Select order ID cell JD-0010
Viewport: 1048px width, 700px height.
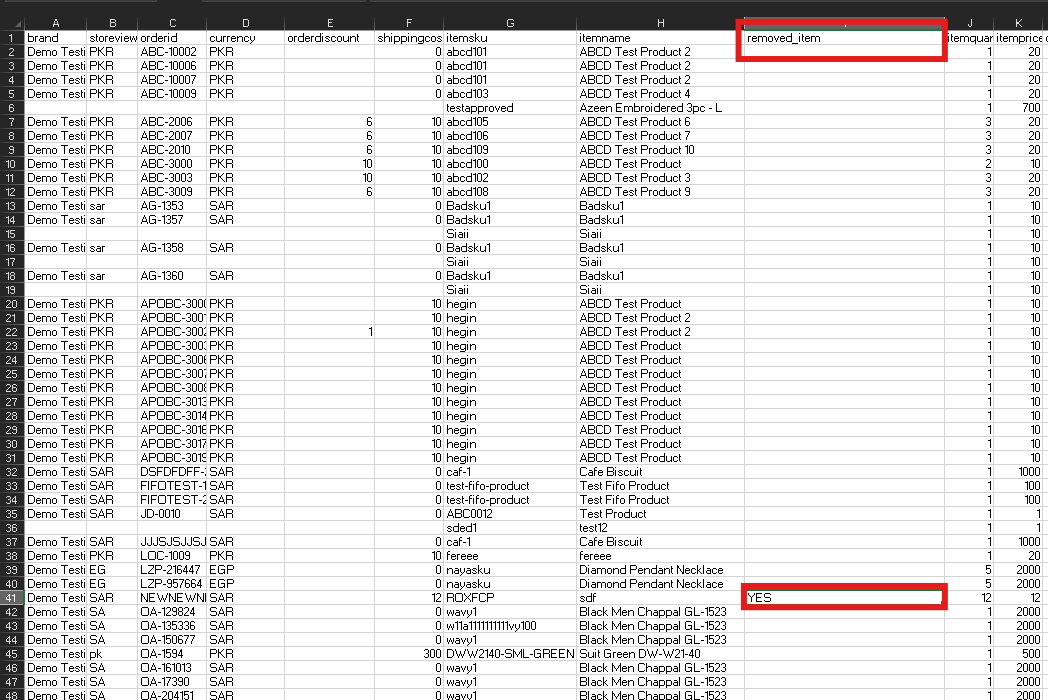(171, 514)
